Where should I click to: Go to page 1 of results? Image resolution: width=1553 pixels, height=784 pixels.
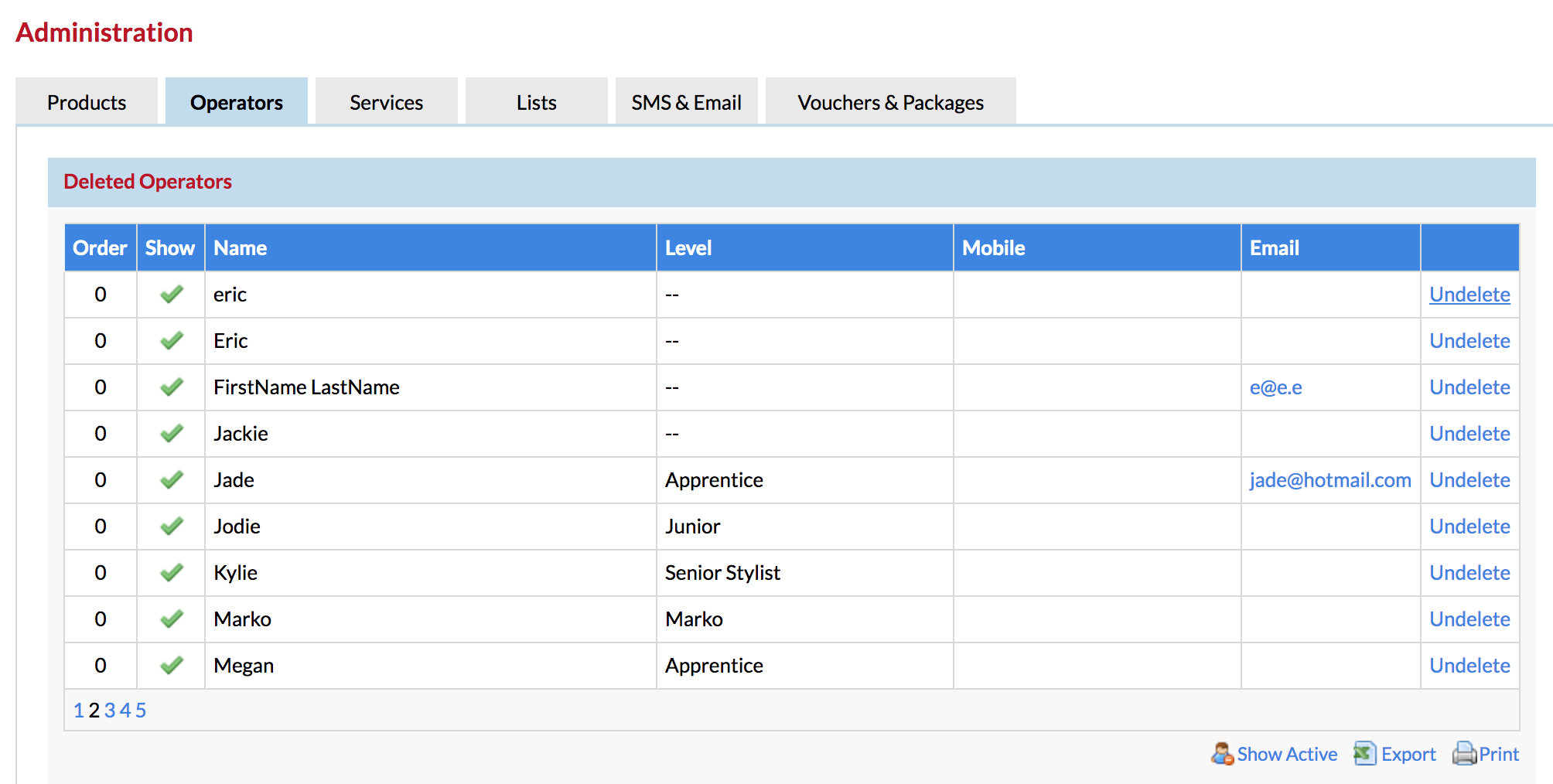point(79,711)
